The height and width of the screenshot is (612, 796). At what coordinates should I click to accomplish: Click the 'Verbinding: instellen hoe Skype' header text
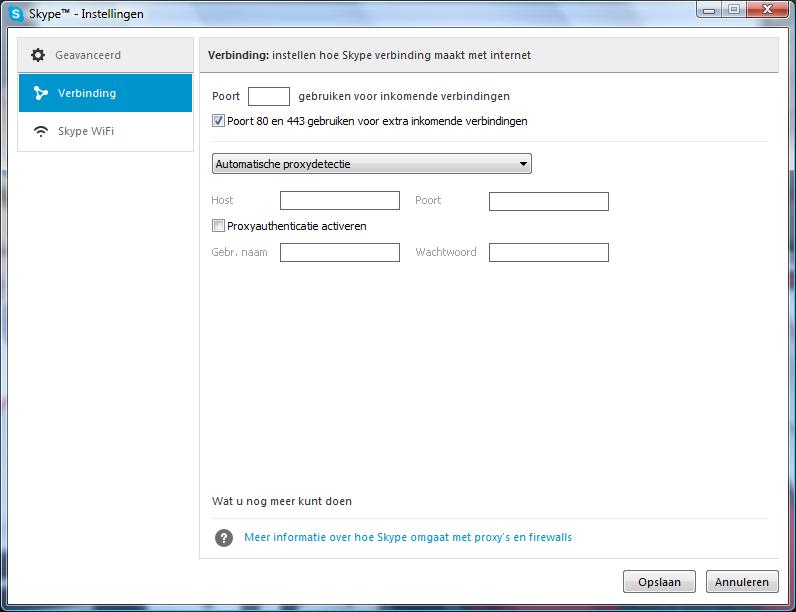click(x=369, y=55)
